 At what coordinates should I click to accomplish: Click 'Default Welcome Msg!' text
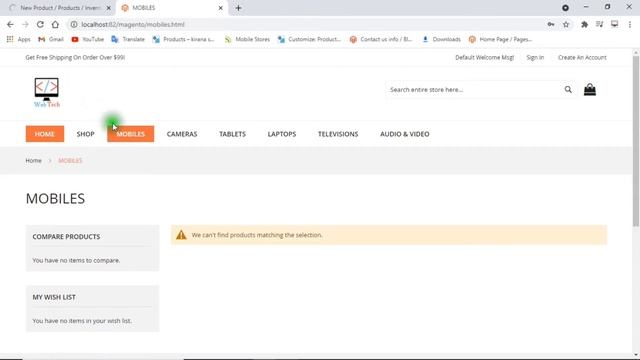coord(484,58)
